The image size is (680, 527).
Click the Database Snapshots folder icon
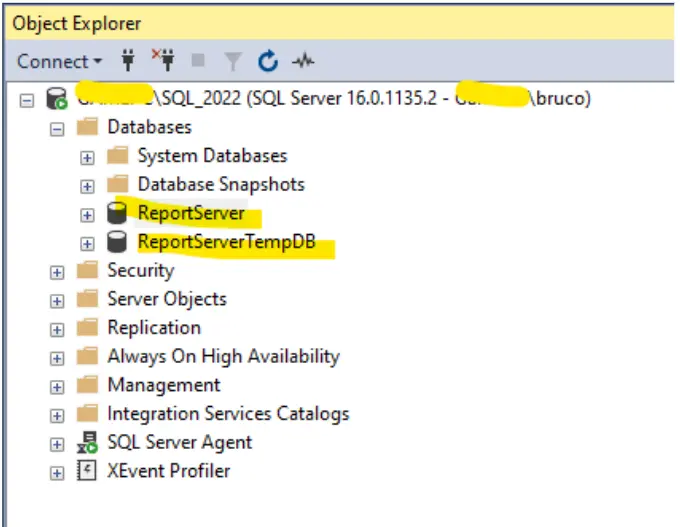click(118, 184)
